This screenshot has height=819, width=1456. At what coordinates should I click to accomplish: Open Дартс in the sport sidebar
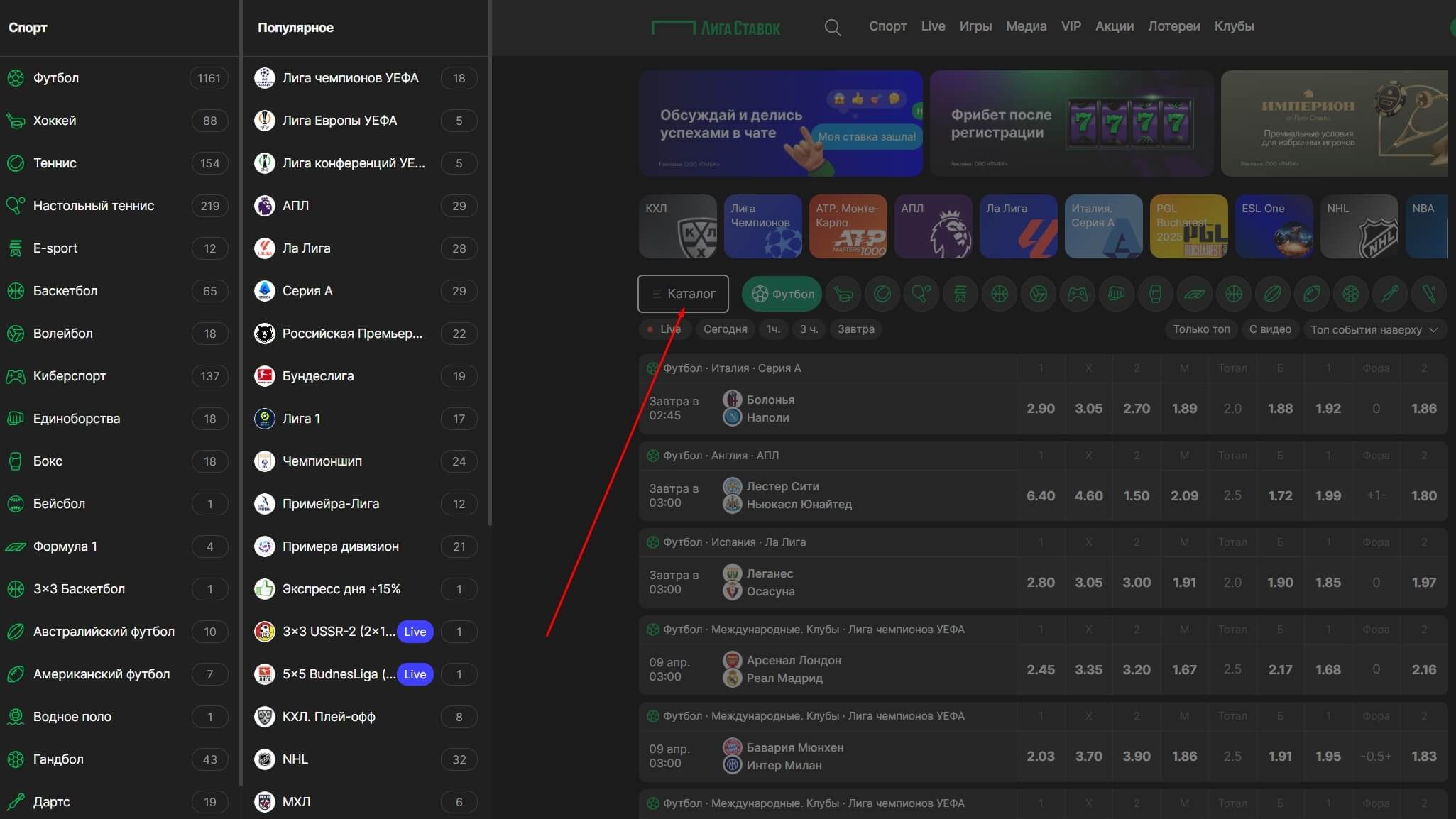(x=118, y=802)
